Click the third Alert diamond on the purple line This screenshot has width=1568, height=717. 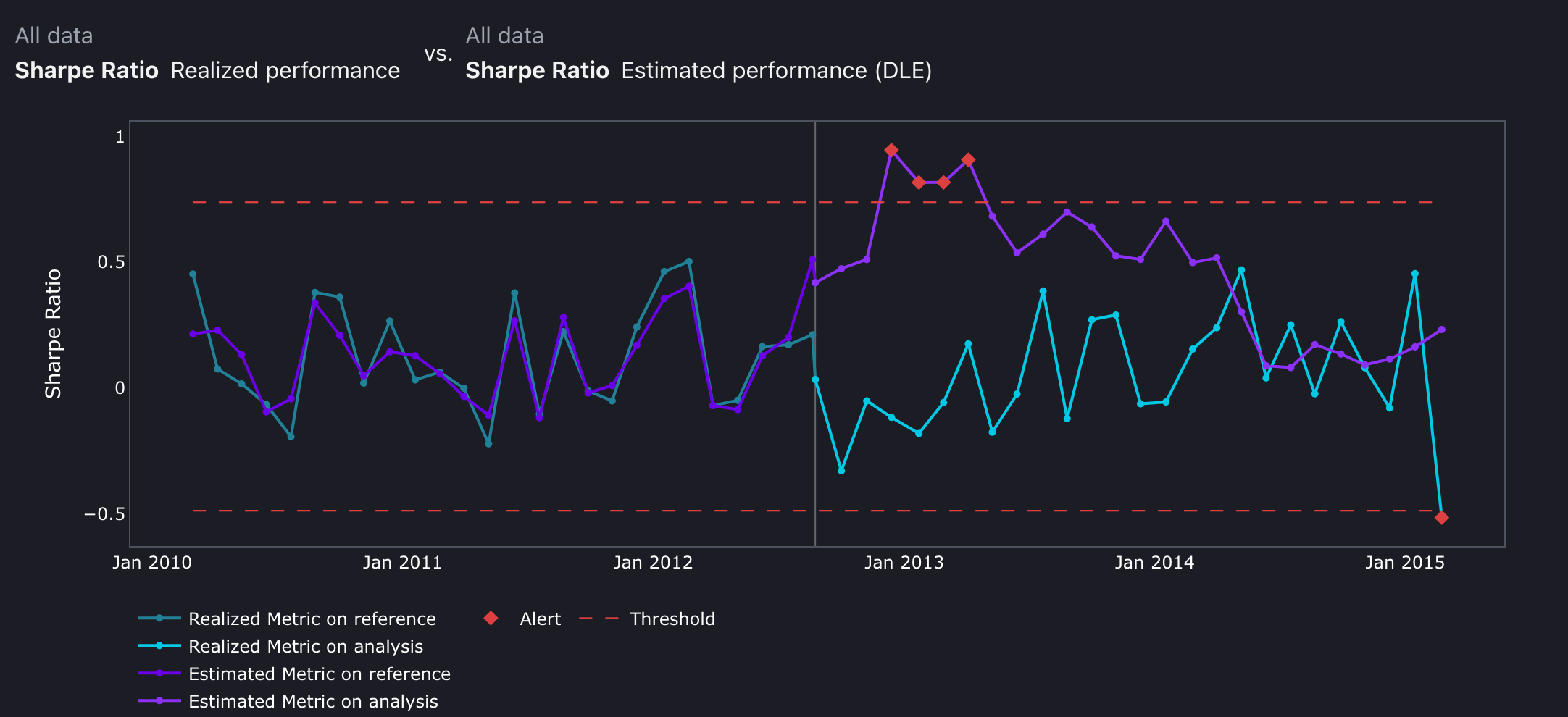click(x=944, y=183)
